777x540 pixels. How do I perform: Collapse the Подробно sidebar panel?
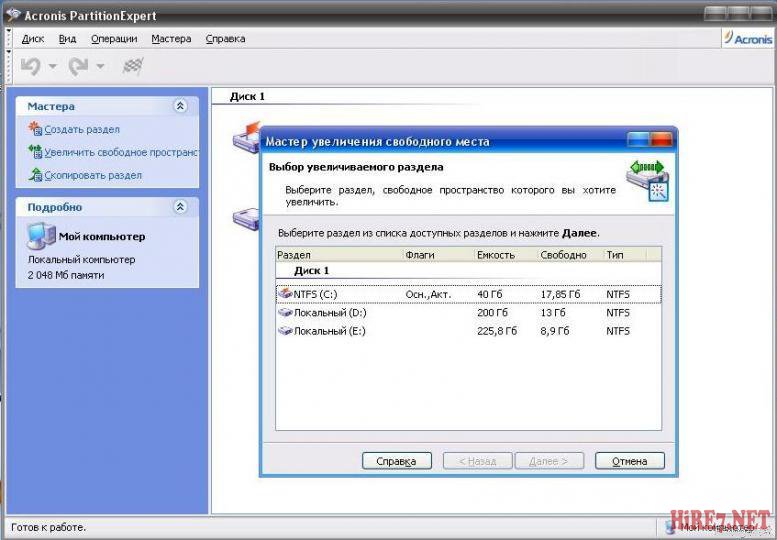point(180,207)
